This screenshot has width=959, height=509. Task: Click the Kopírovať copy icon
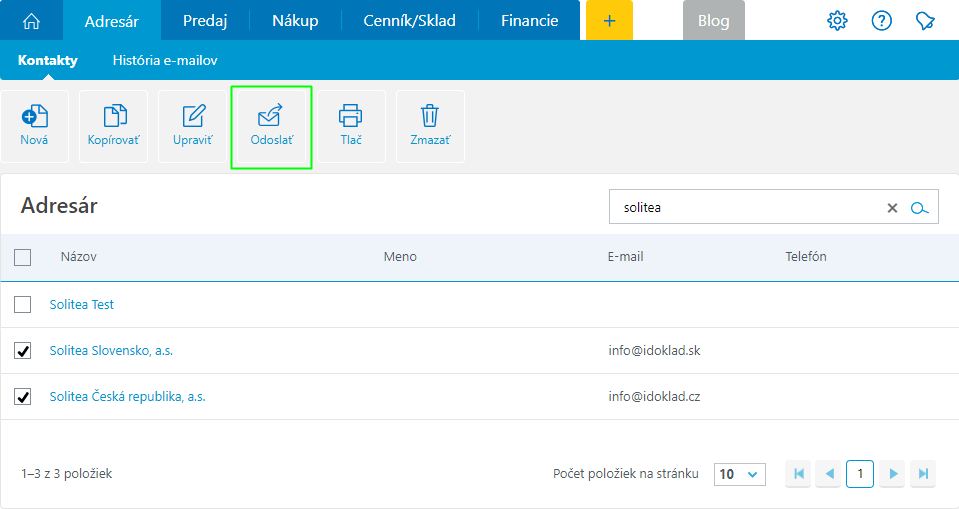point(113,116)
